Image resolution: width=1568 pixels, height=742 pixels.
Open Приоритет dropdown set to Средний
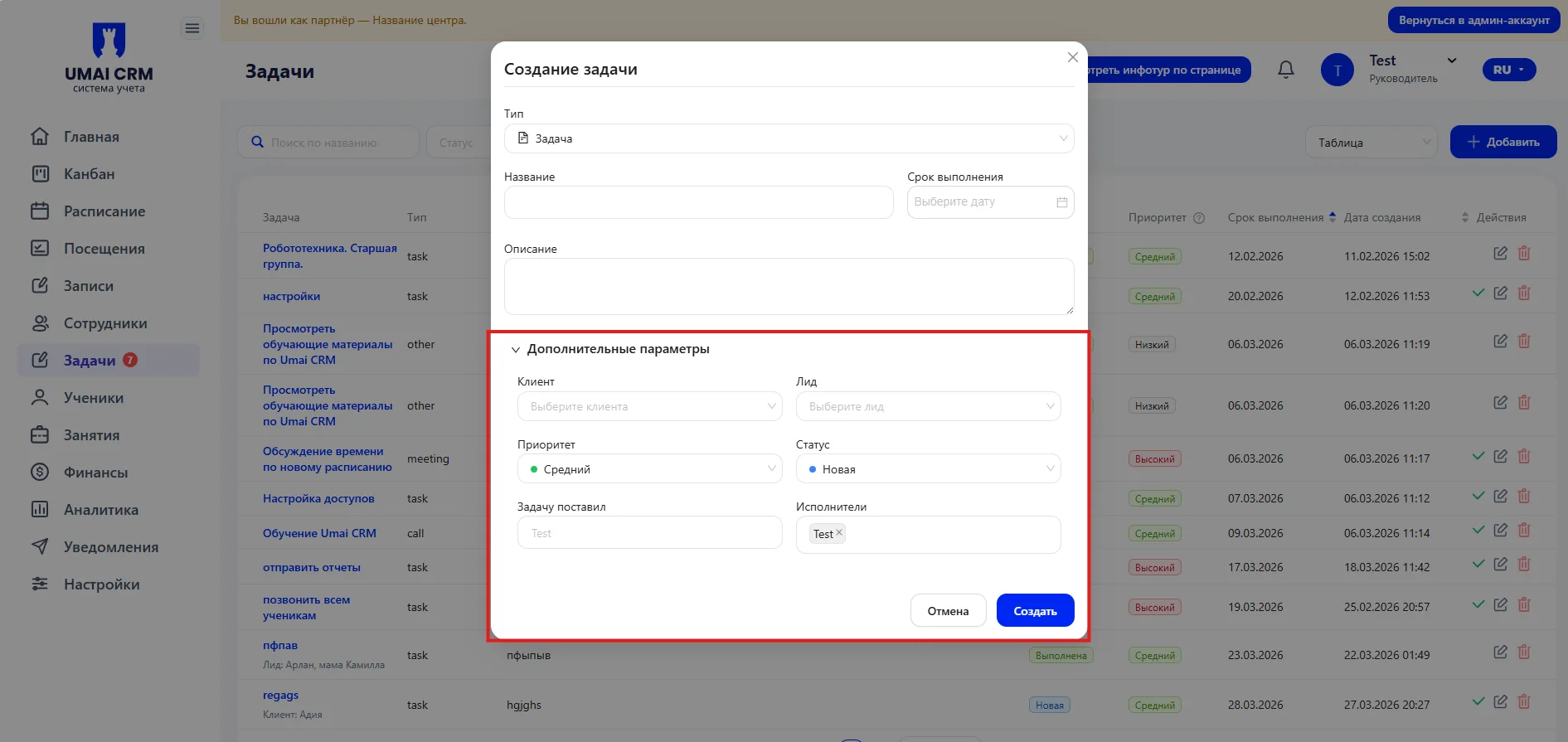pyautogui.click(x=650, y=468)
